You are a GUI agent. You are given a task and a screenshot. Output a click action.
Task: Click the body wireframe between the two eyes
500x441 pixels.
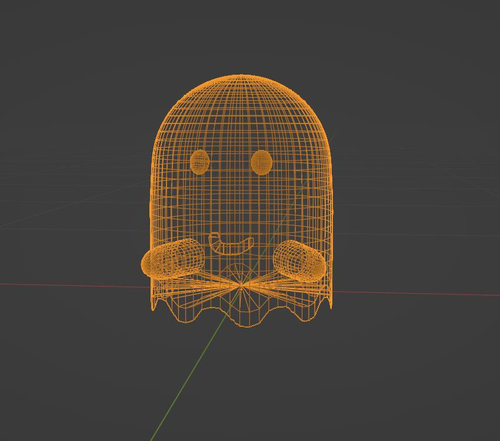pyautogui.click(x=231, y=162)
